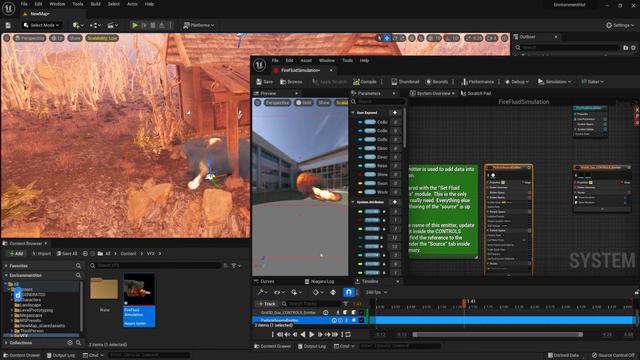Open the Performance toolbar option
The image size is (640, 360).
coord(477,82)
